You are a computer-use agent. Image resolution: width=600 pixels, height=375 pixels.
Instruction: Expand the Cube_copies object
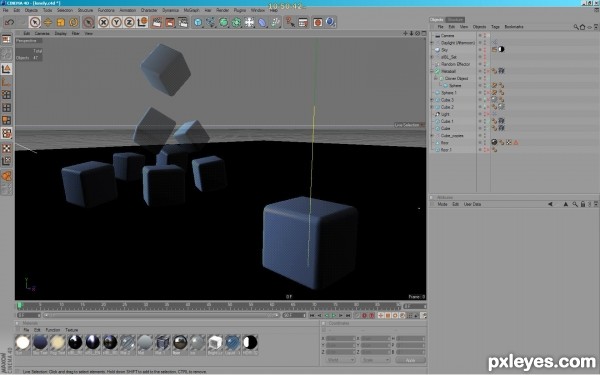[432, 135]
